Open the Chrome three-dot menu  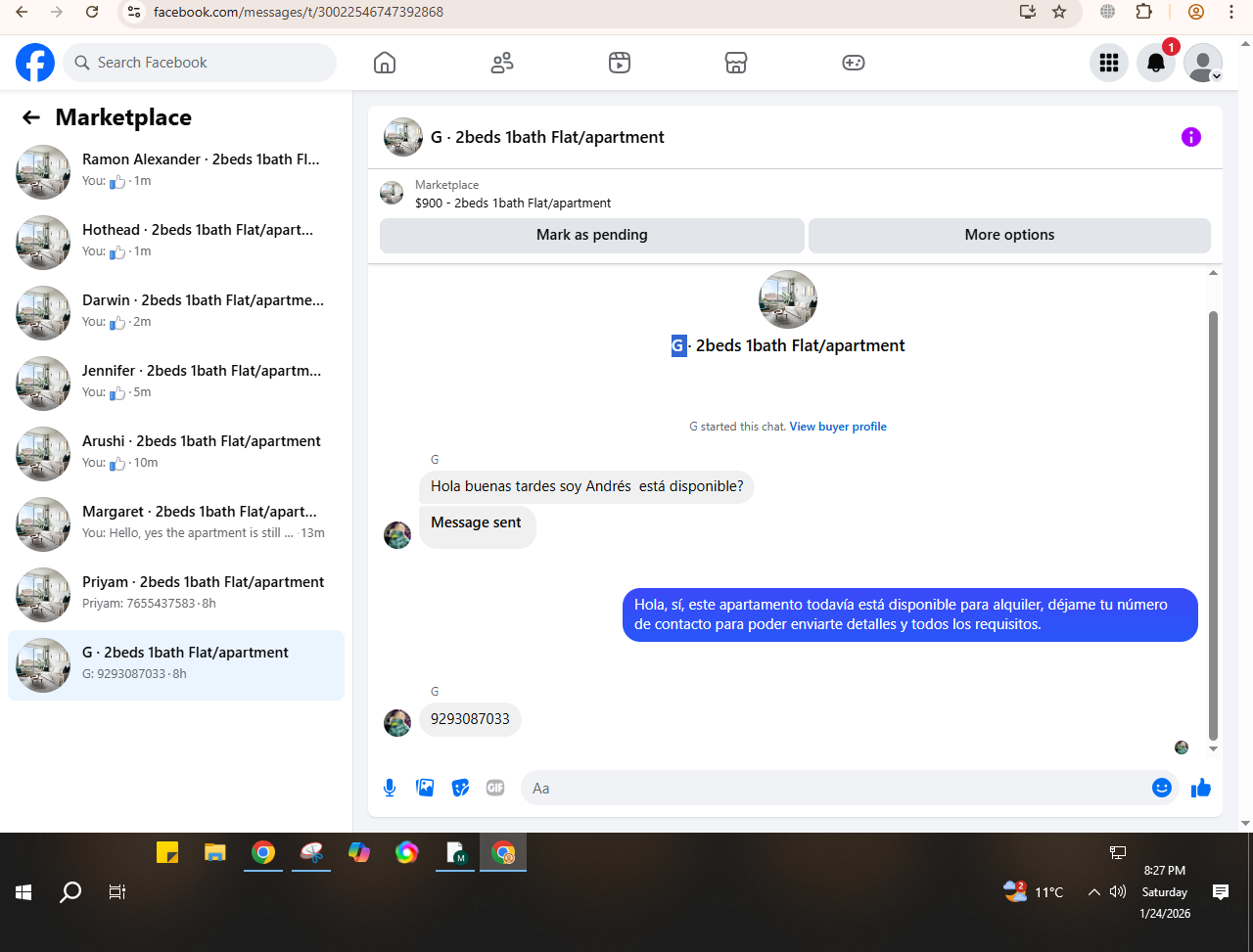pos(1231,12)
